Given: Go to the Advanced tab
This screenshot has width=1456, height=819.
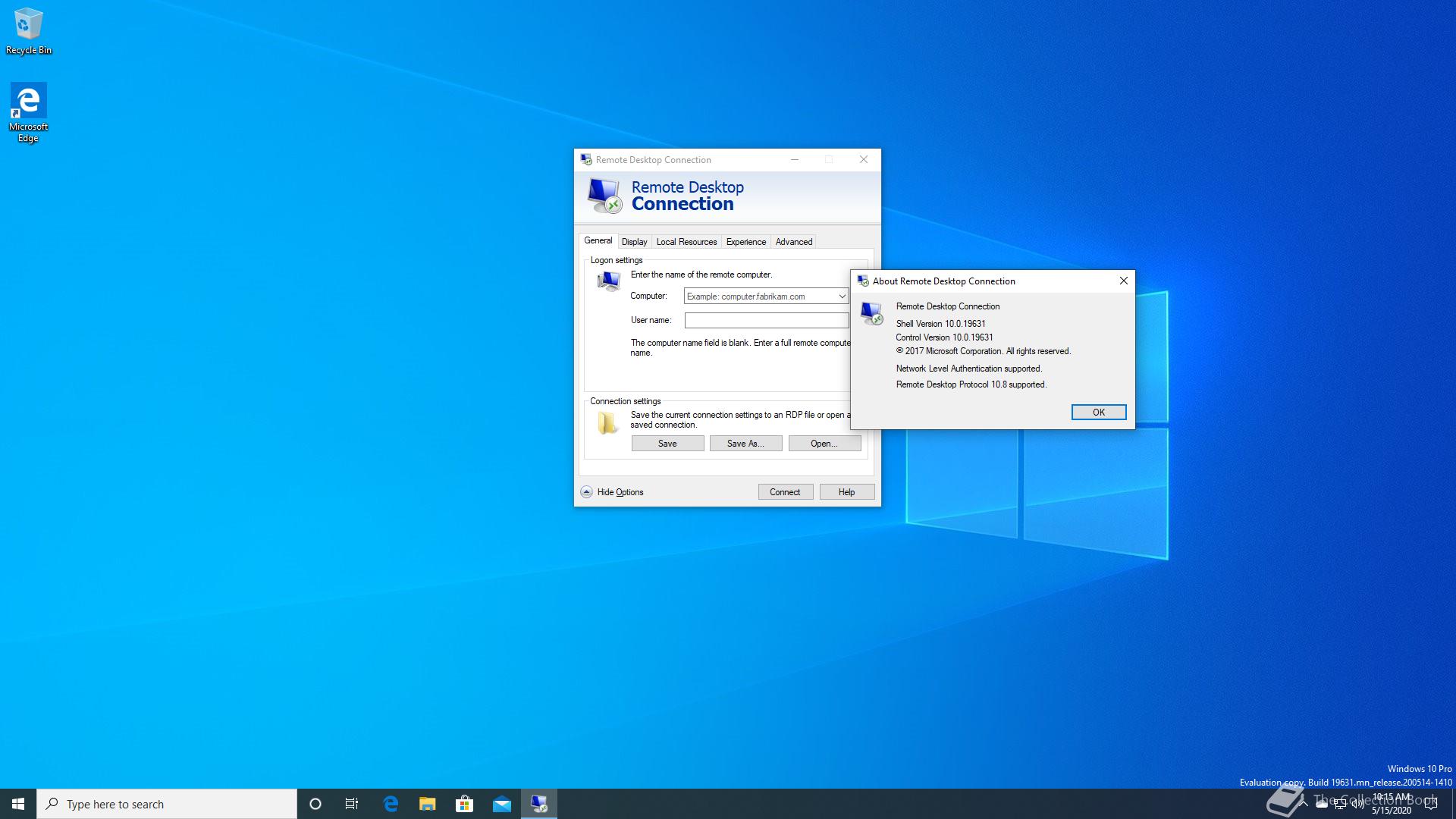Looking at the screenshot, I should tap(794, 242).
